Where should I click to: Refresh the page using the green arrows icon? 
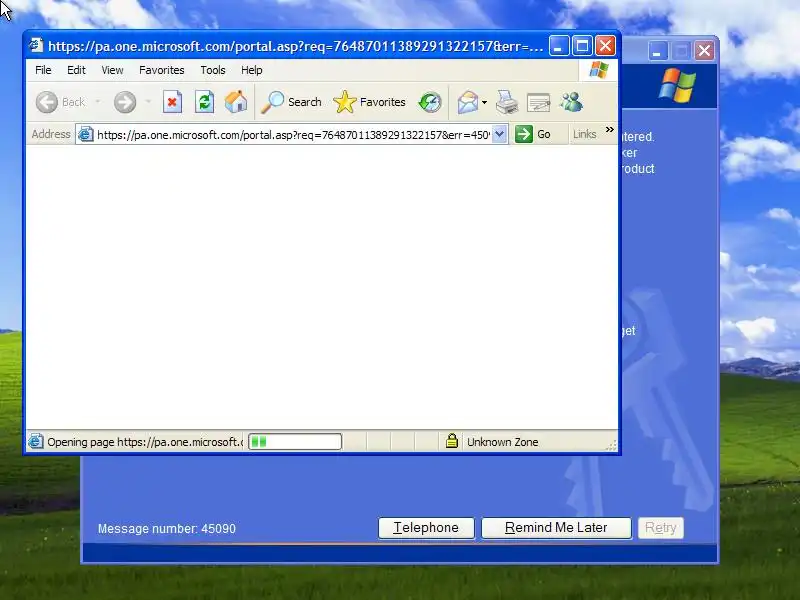204,102
